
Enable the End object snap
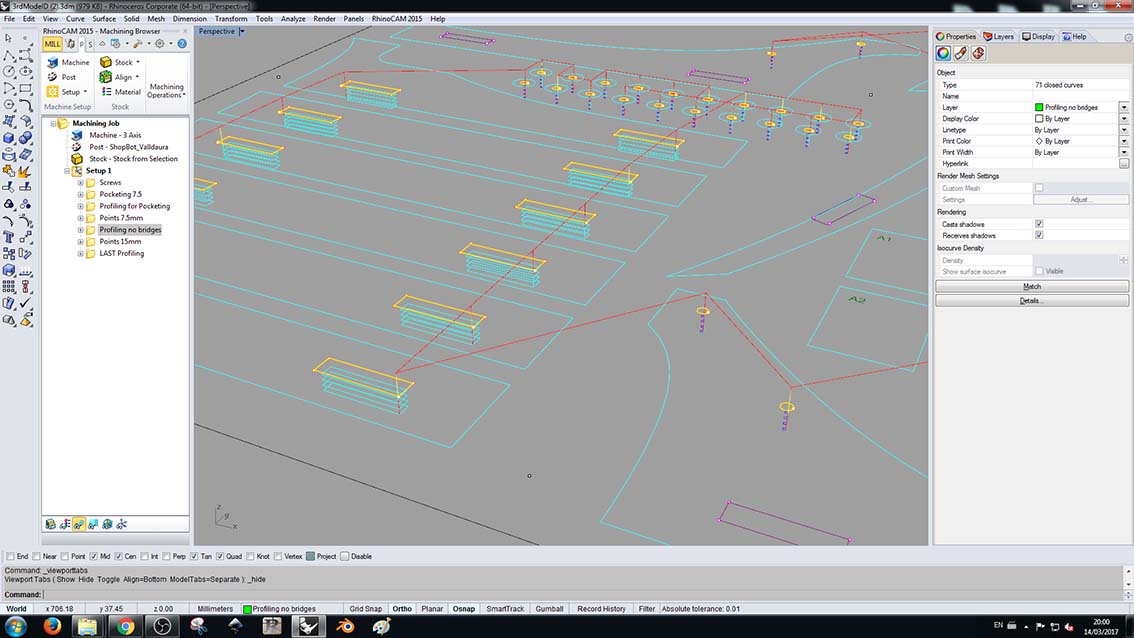point(12,556)
